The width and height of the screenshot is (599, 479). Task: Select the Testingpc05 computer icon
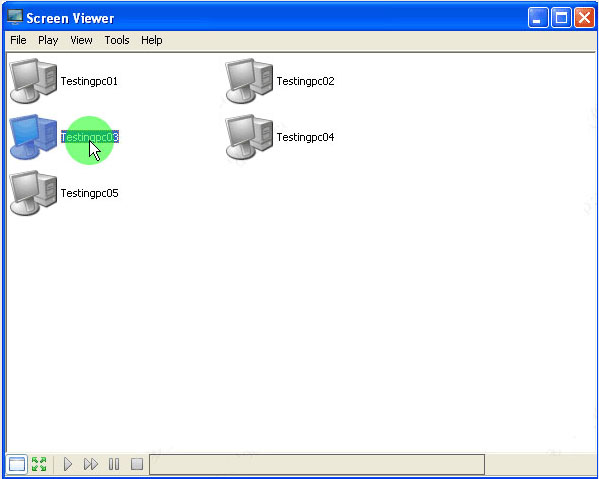(x=33, y=193)
